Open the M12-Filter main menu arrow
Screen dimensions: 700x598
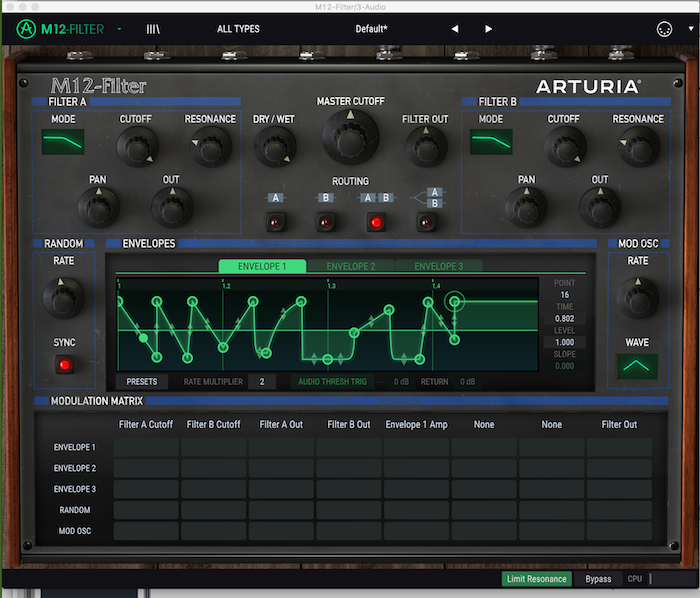119,29
